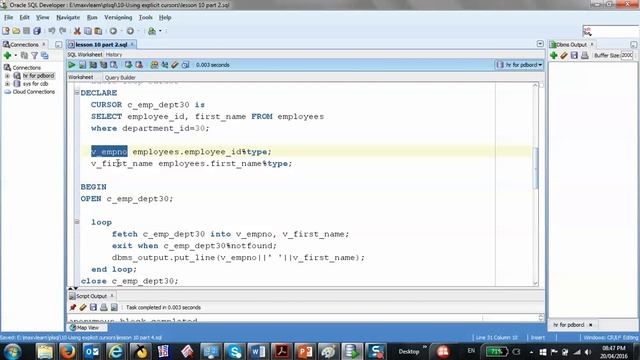Navigate Back using main toolbar arrow
This screenshot has height=360, width=640.
coord(113,31)
